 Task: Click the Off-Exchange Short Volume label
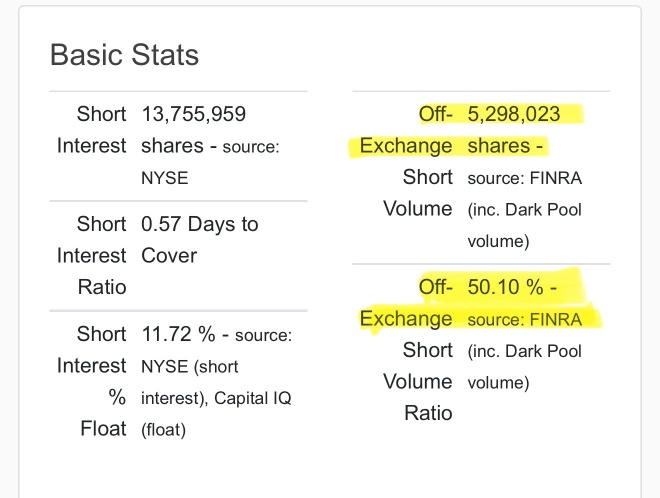tap(406, 161)
